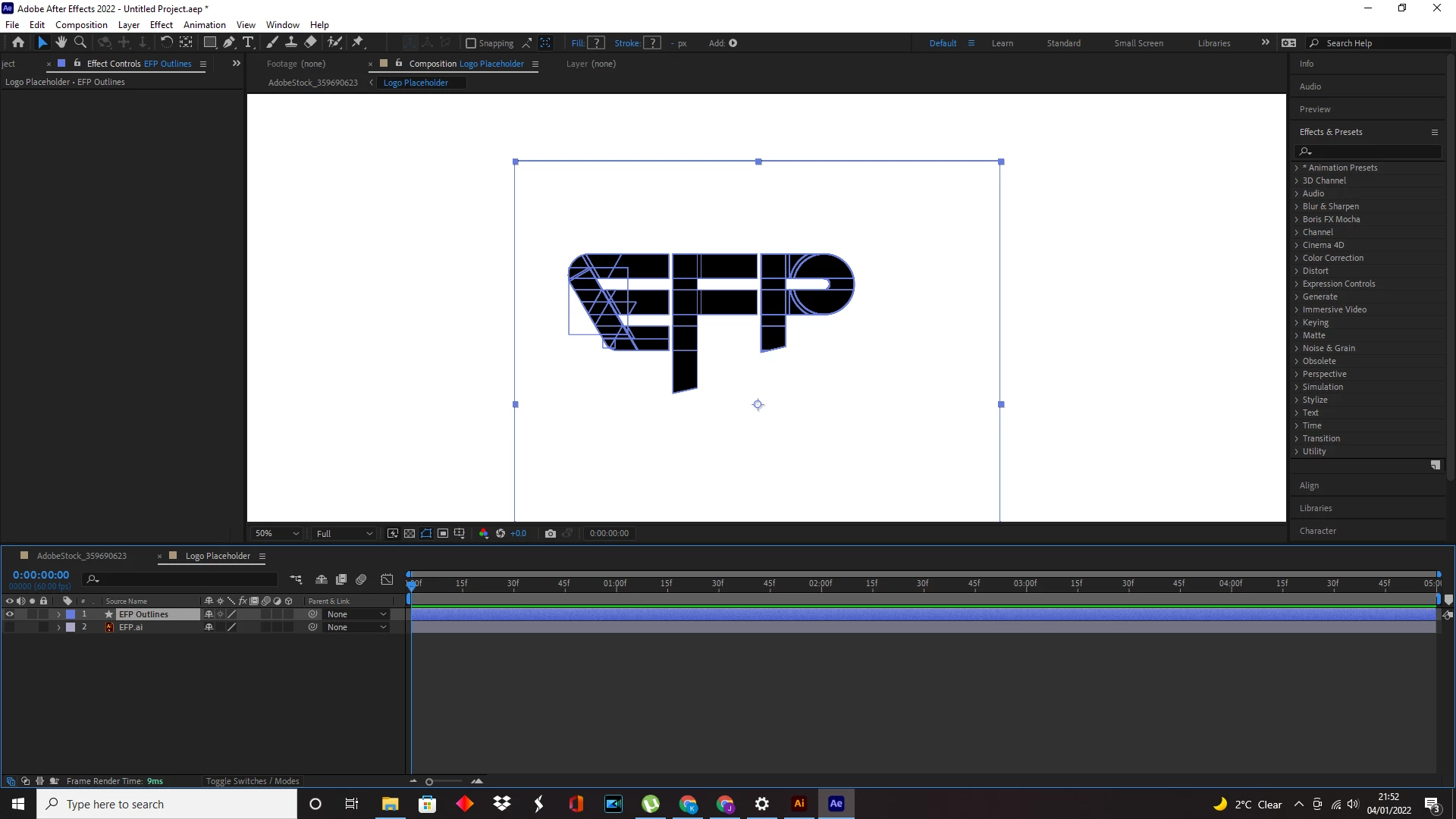Take a snapshot with camera icon
The height and width of the screenshot is (819, 1456).
pyautogui.click(x=551, y=533)
